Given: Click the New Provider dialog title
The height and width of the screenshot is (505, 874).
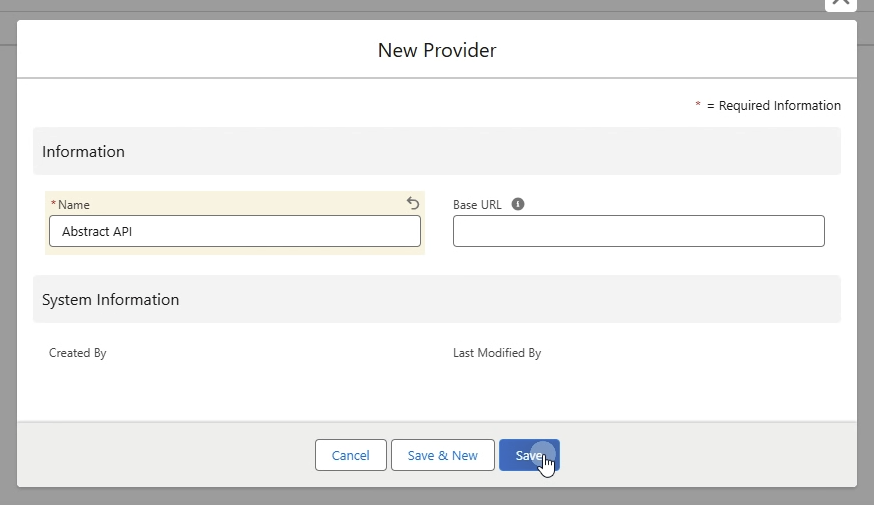Looking at the screenshot, I should click(x=436, y=50).
